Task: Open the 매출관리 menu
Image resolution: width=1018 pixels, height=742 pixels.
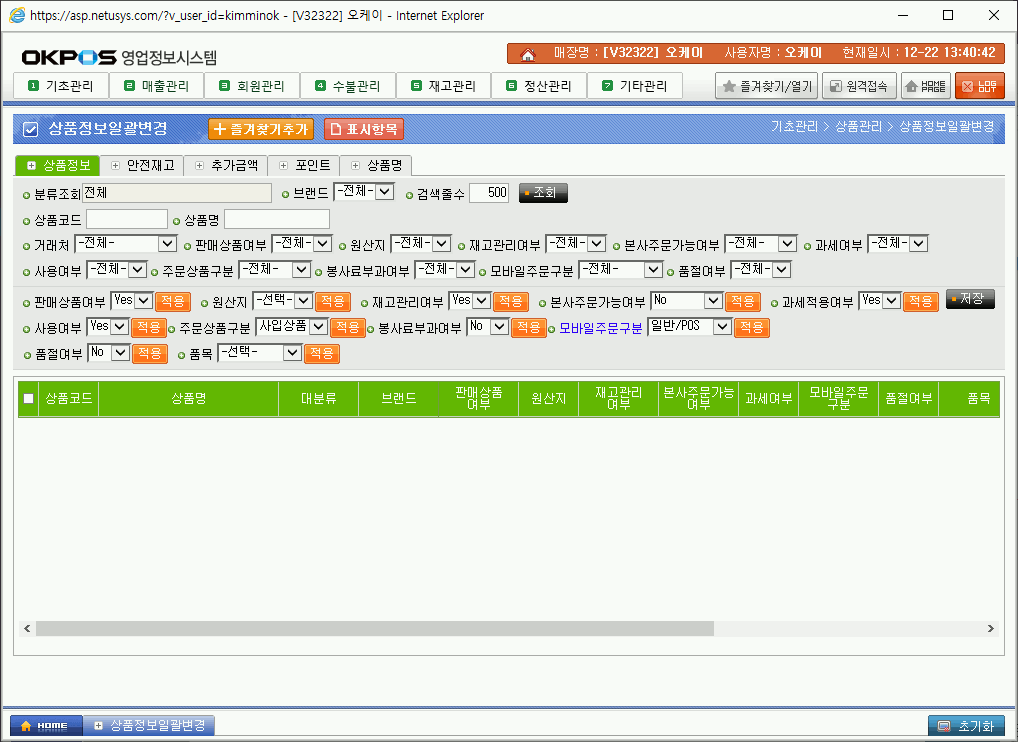Action: pyautogui.click(x=156, y=86)
